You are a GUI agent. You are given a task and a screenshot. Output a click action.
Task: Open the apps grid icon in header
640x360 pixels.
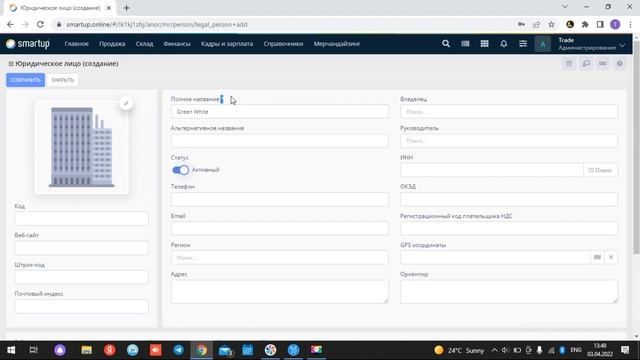click(484, 44)
